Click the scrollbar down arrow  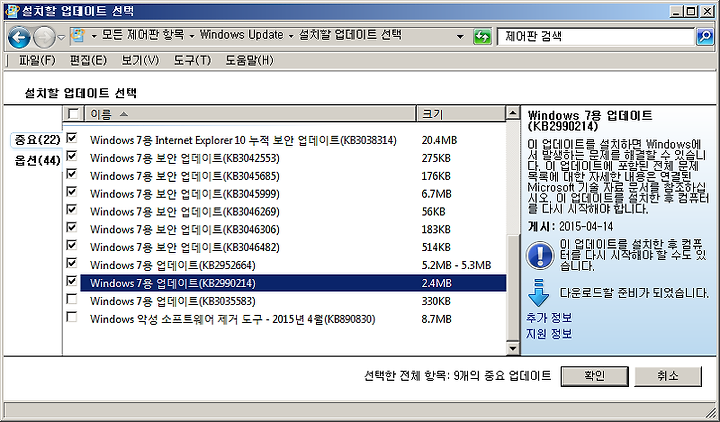pyautogui.click(x=513, y=349)
